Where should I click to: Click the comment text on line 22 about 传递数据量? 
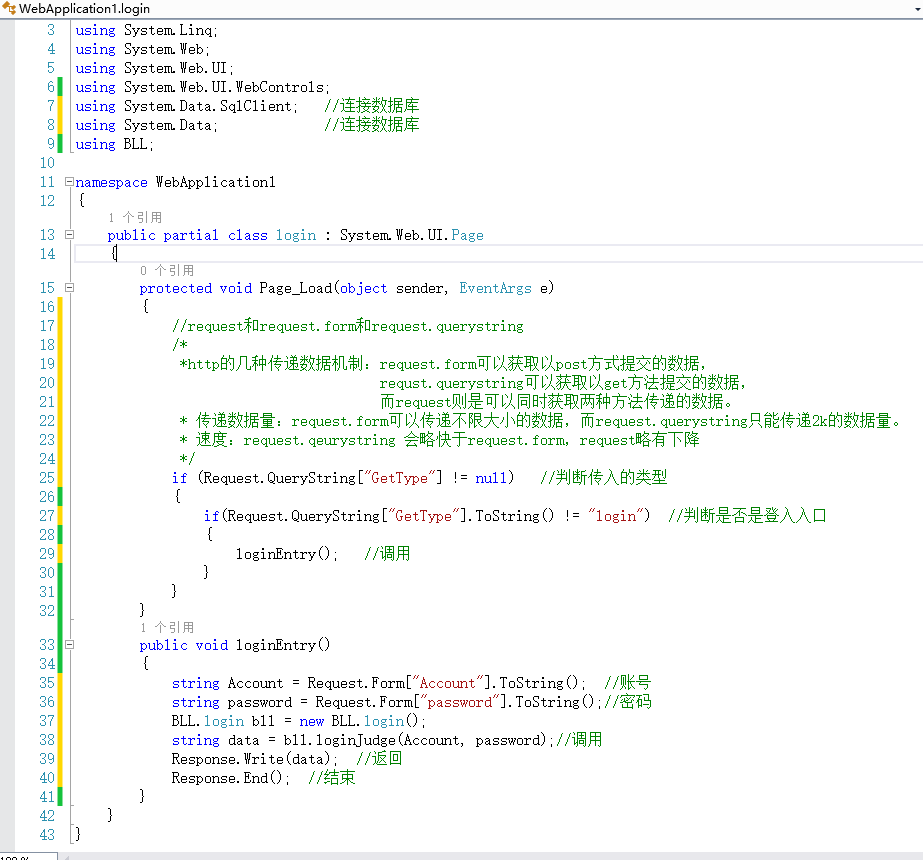pyautogui.click(x=540, y=421)
